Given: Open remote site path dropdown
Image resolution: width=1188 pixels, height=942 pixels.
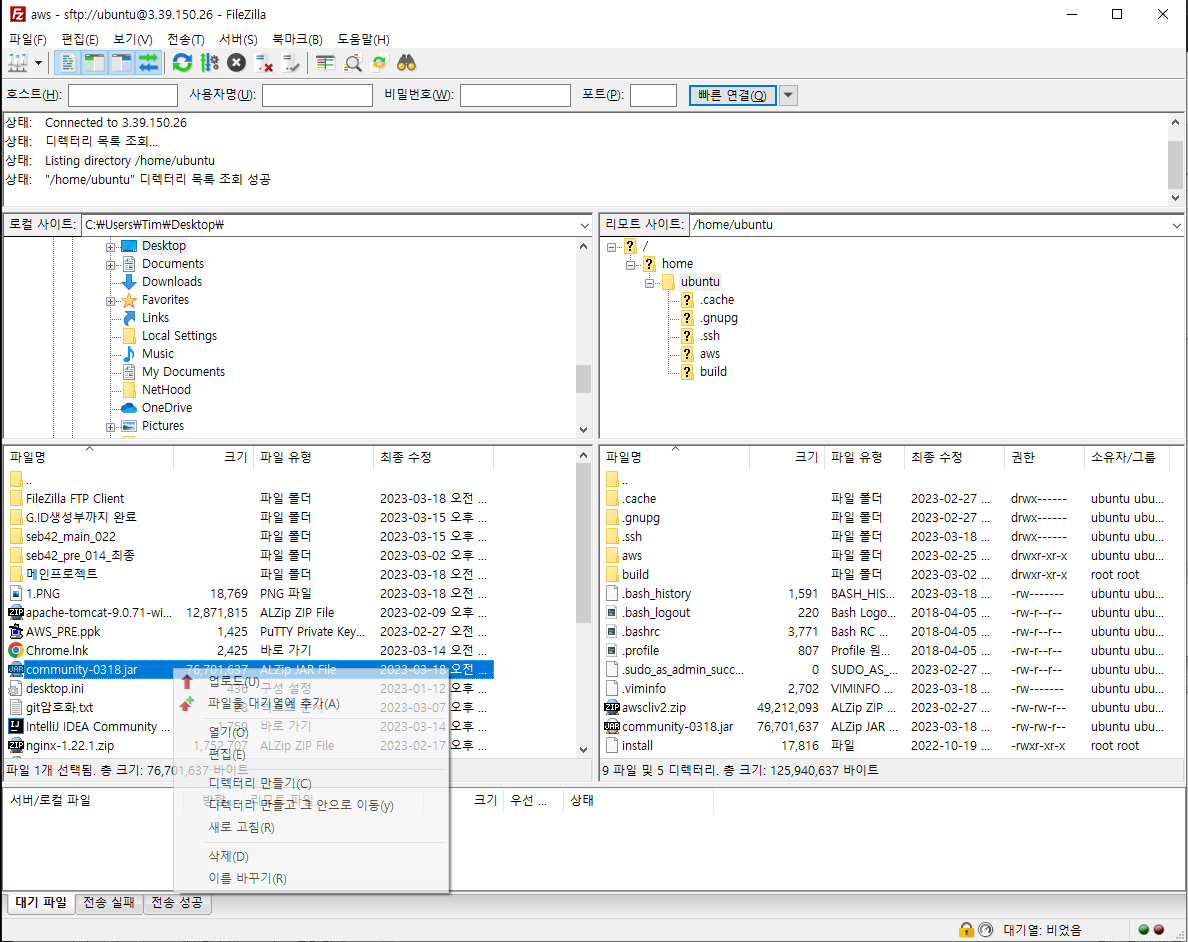Looking at the screenshot, I should (x=1176, y=225).
